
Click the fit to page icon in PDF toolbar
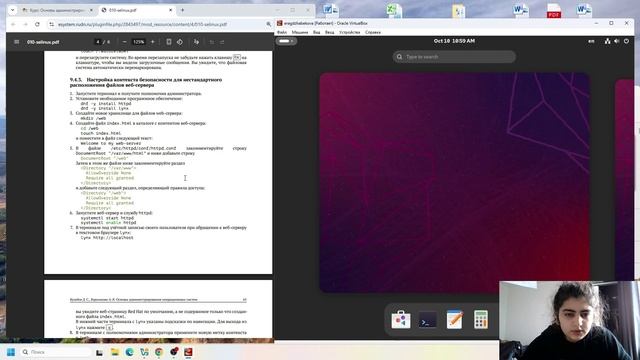click(x=169, y=42)
